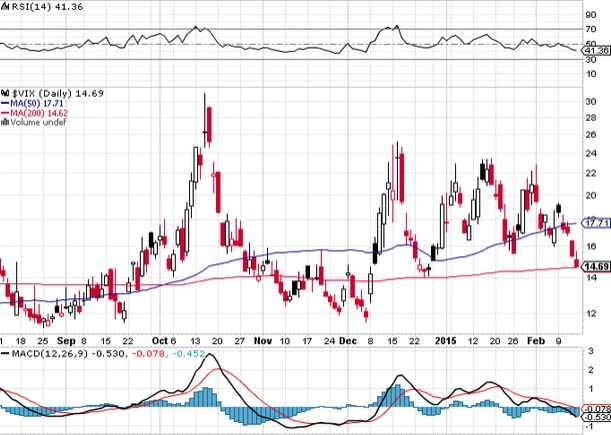Click the red -0.078 signal value
The width and height of the screenshot is (611, 435).
click(149, 354)
